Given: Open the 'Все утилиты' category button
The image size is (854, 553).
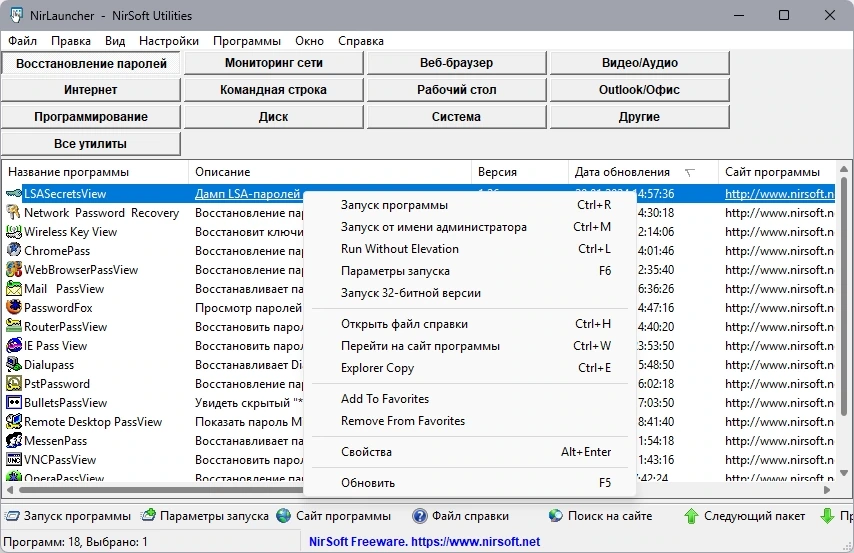Looking at the screenshot, I should coord(90,144).
